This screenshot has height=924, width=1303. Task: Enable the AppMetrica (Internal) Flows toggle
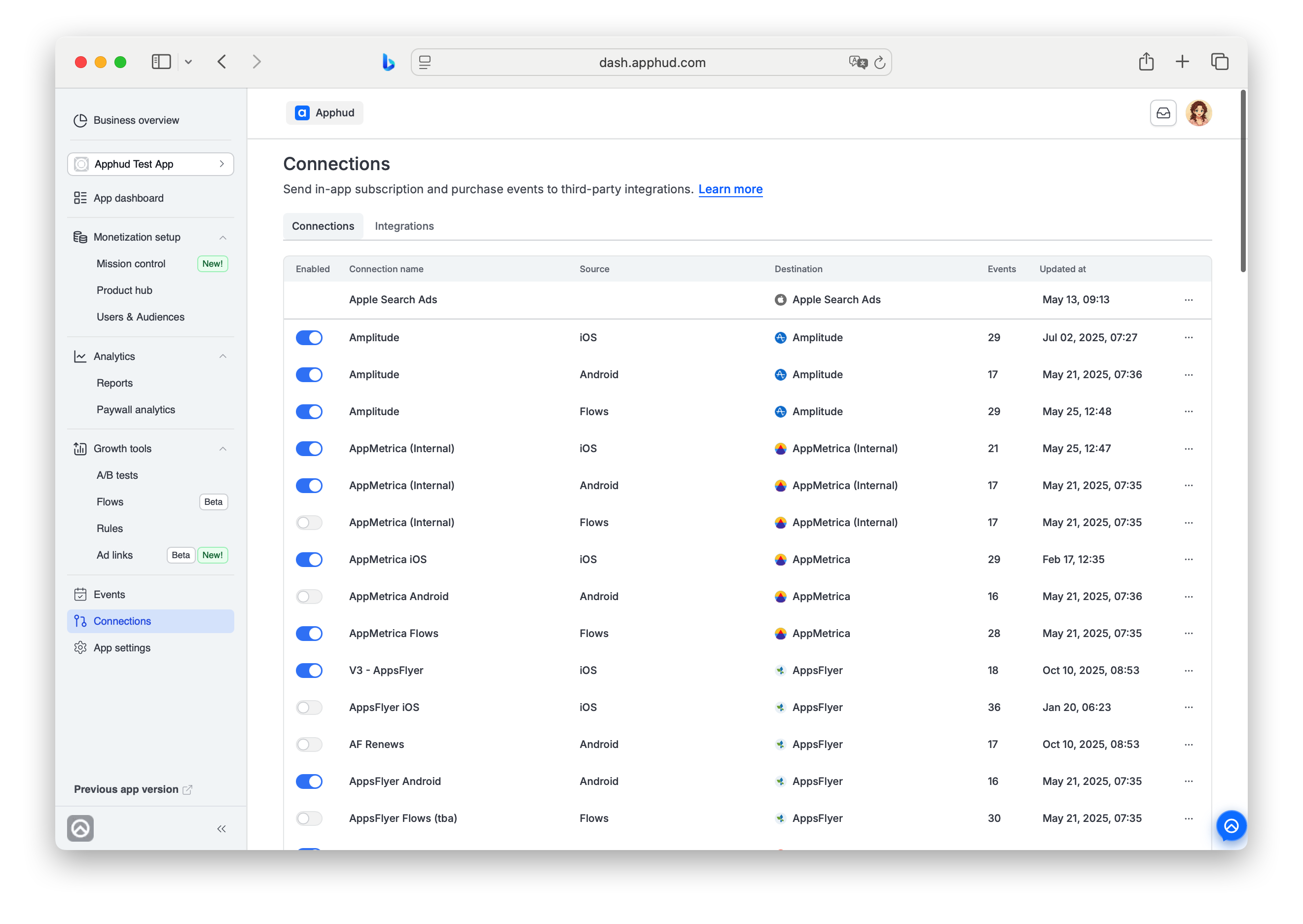(309, 522)
